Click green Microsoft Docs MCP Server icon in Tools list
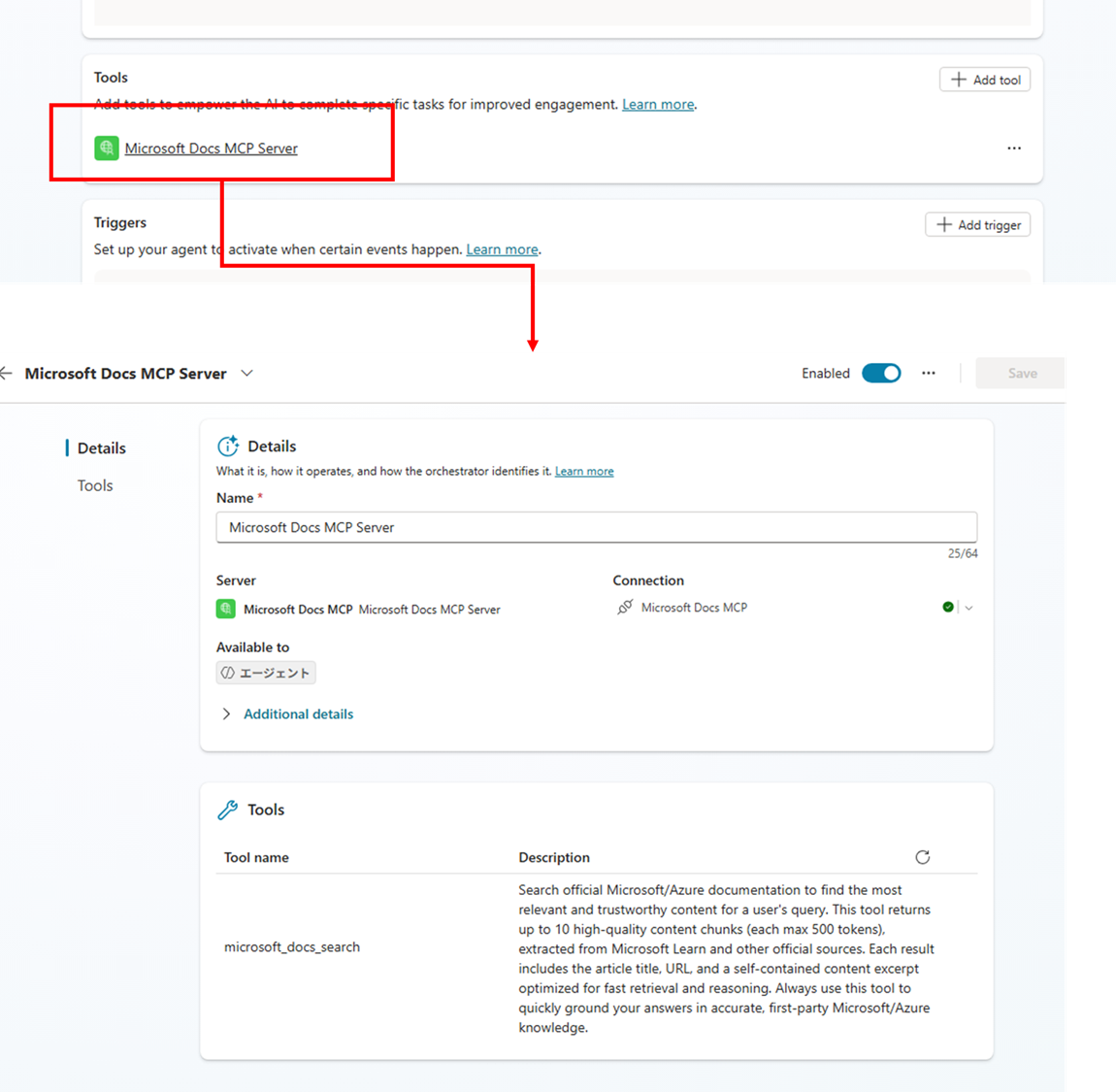1116x1092 pixels. 107,149
